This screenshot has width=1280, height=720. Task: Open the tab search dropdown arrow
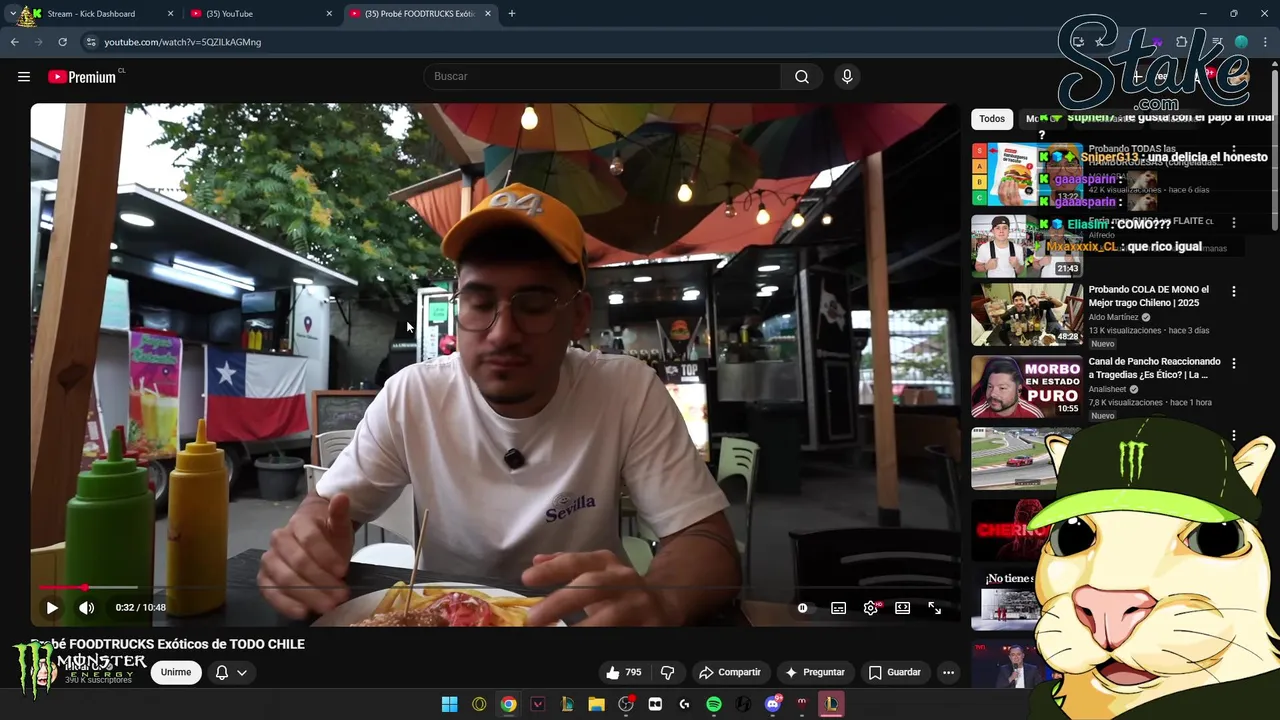click(12, 14)
